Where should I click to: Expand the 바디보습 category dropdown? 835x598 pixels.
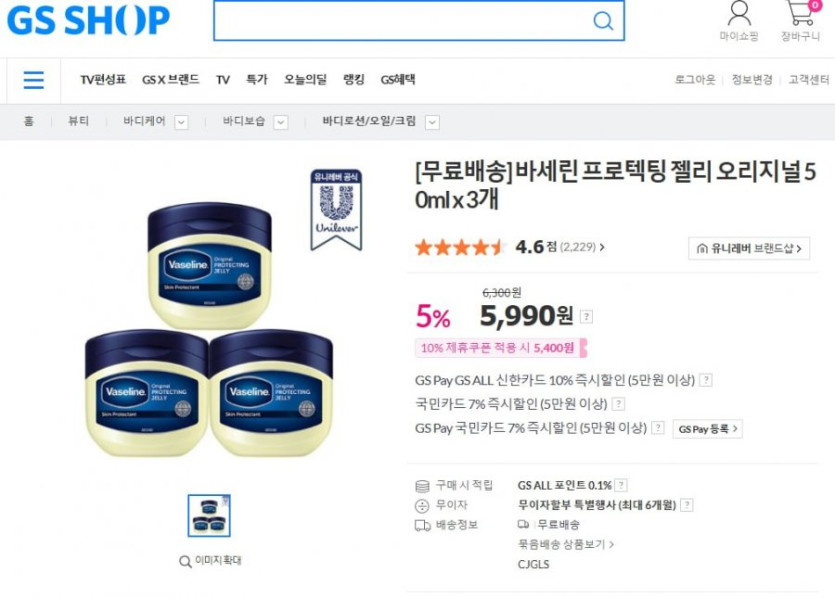281,122
